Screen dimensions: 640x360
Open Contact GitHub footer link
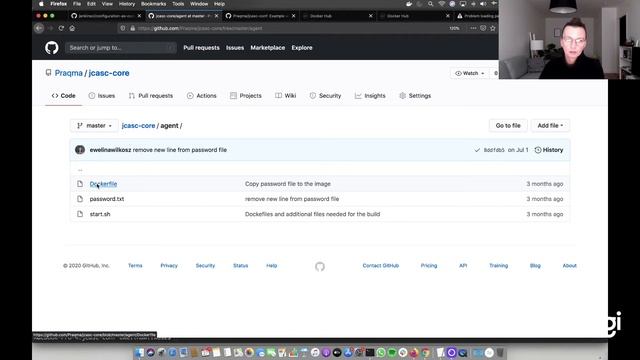(x=381, y=266)
